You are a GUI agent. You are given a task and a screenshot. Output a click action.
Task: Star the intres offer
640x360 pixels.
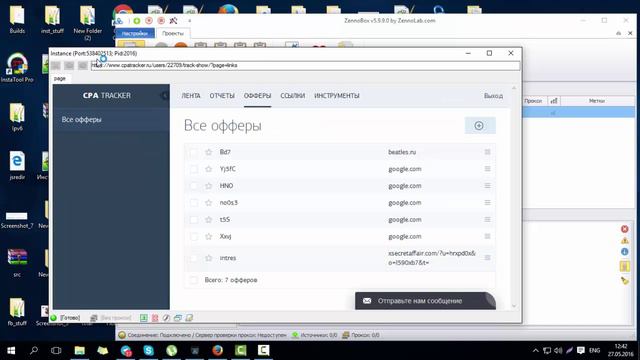pos(209,258)
